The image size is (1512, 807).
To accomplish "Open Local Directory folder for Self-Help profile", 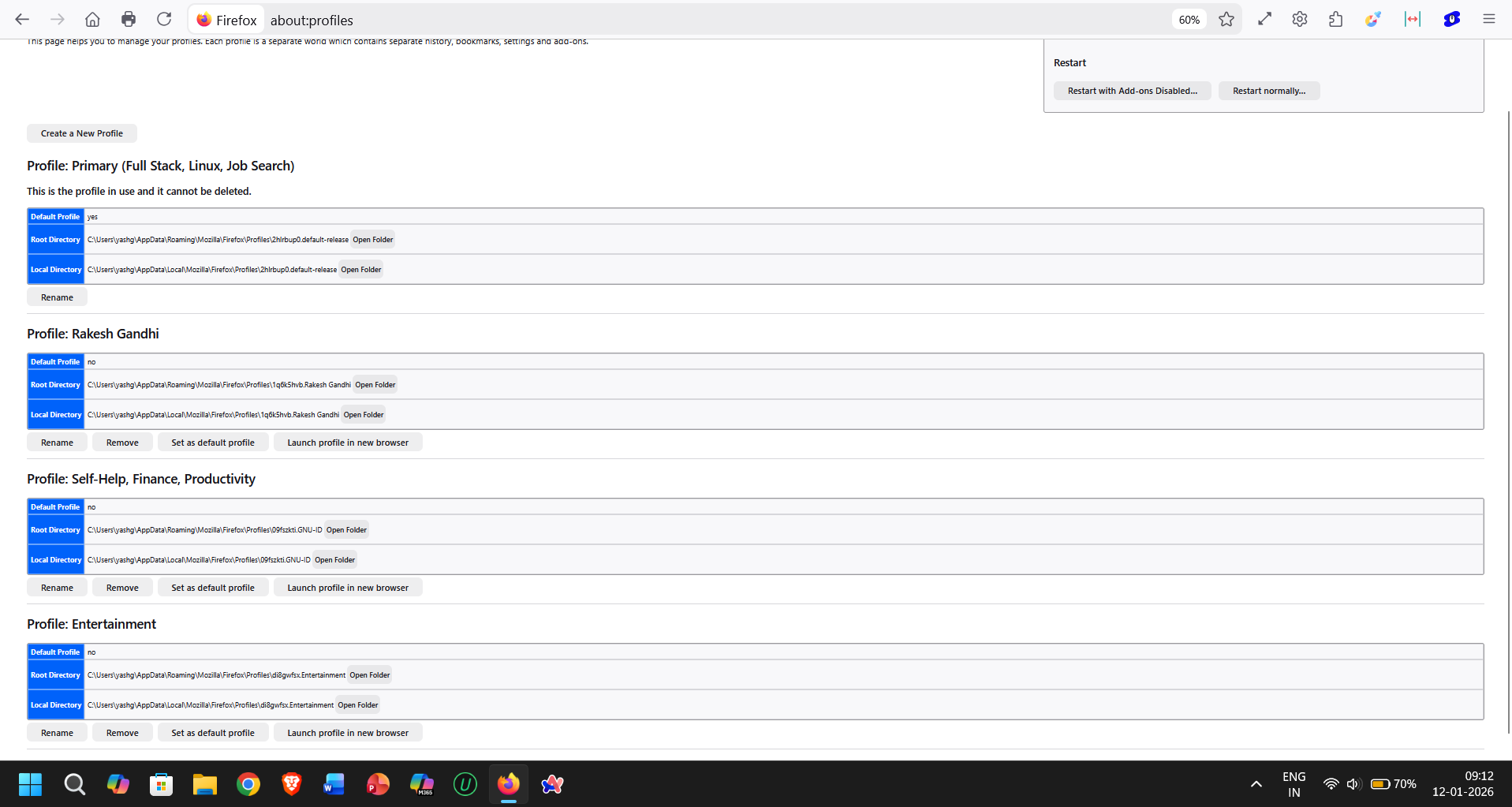I will click(x=335, y=560).
